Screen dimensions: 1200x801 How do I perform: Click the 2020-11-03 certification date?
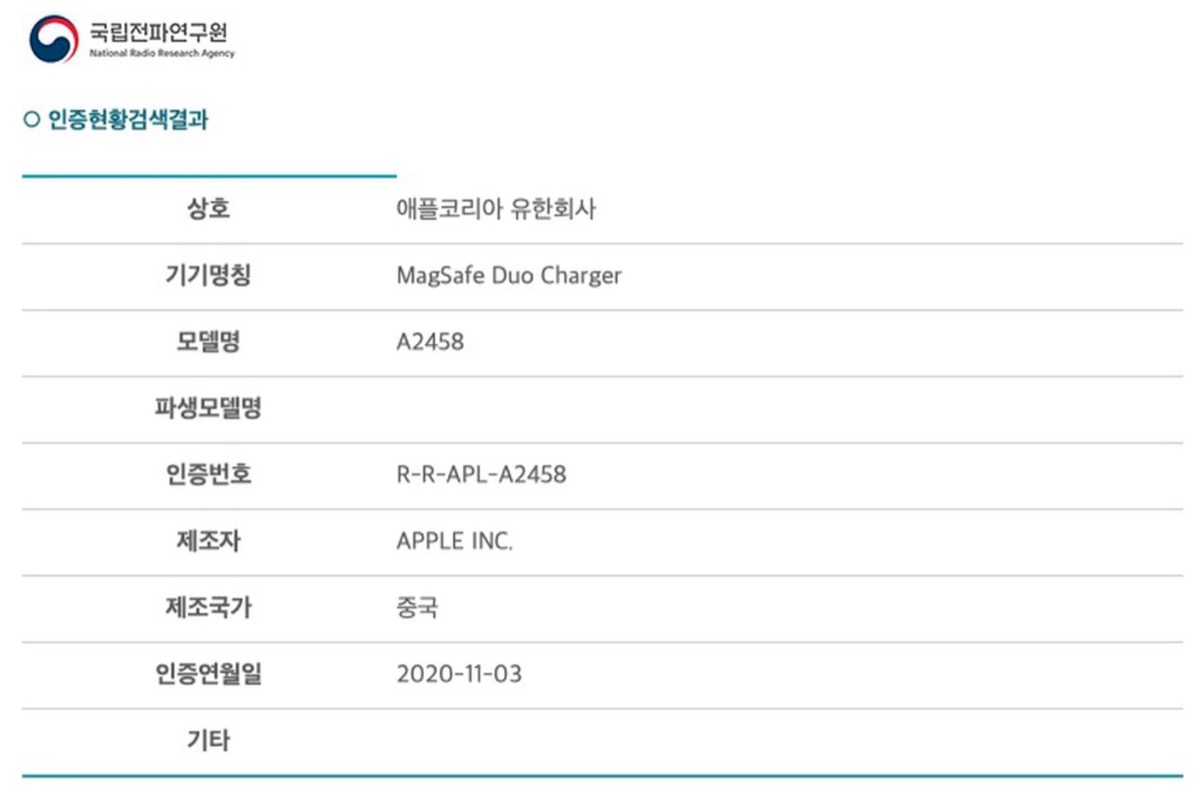coord(459,674)
